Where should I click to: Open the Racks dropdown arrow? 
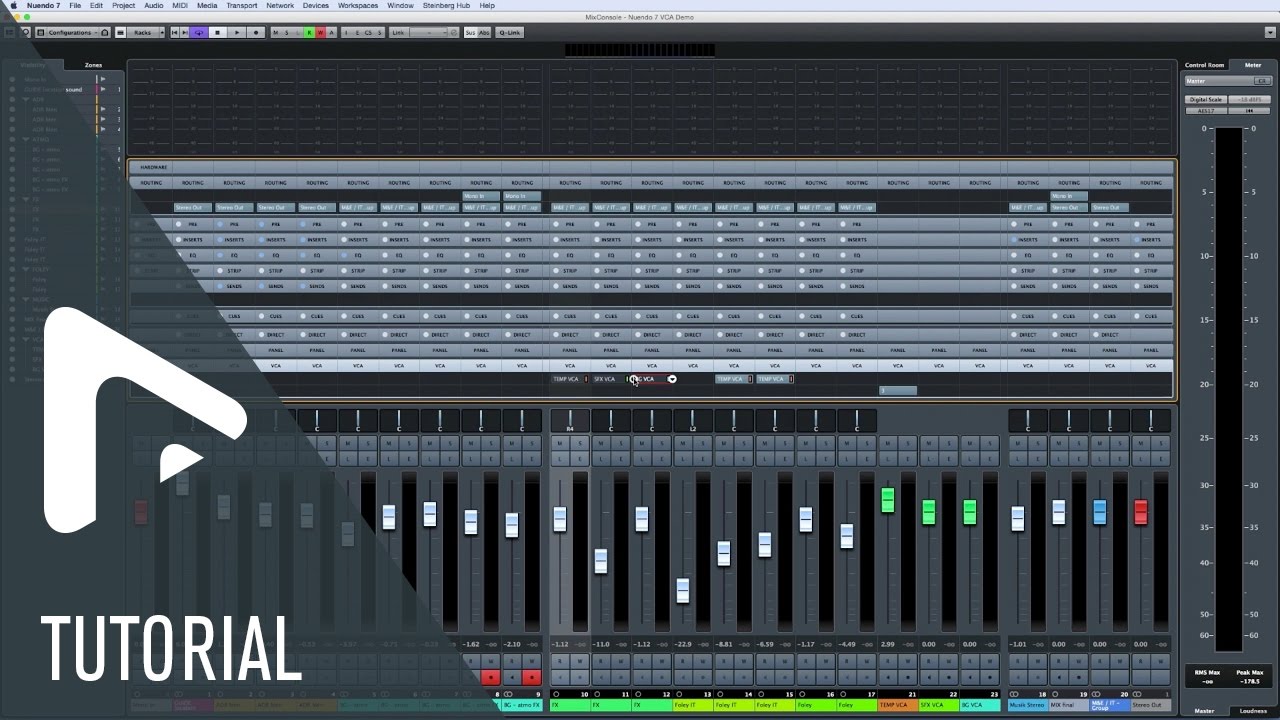point(162,33)
